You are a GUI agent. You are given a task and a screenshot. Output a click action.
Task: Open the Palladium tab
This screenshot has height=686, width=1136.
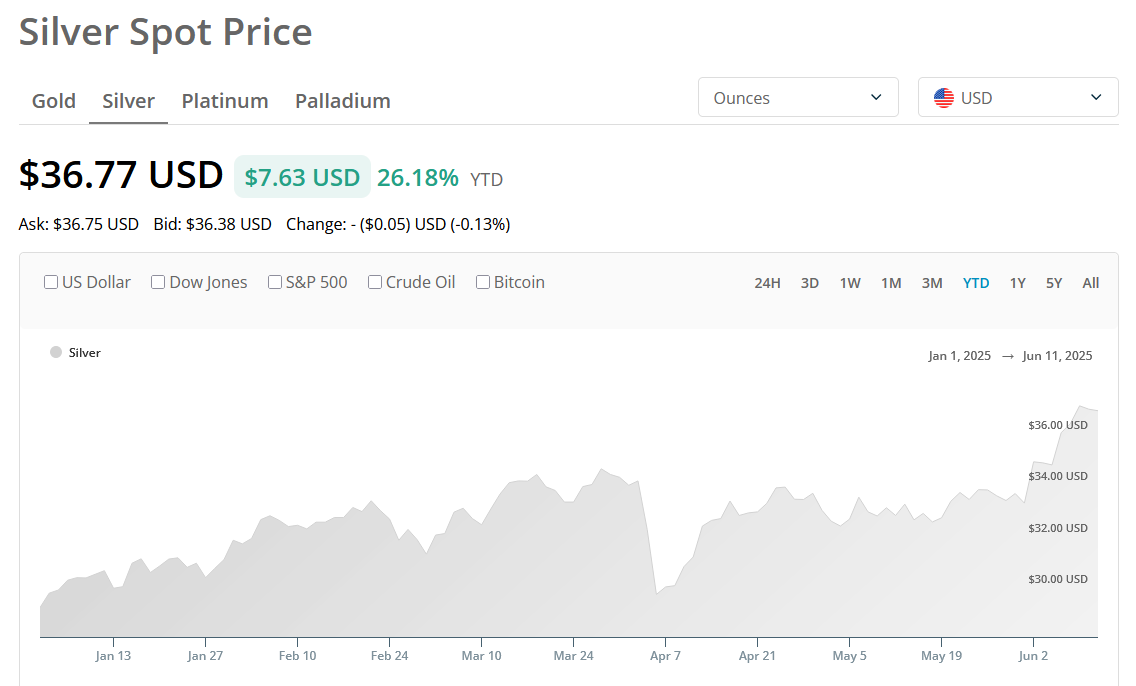pos(342,101)
